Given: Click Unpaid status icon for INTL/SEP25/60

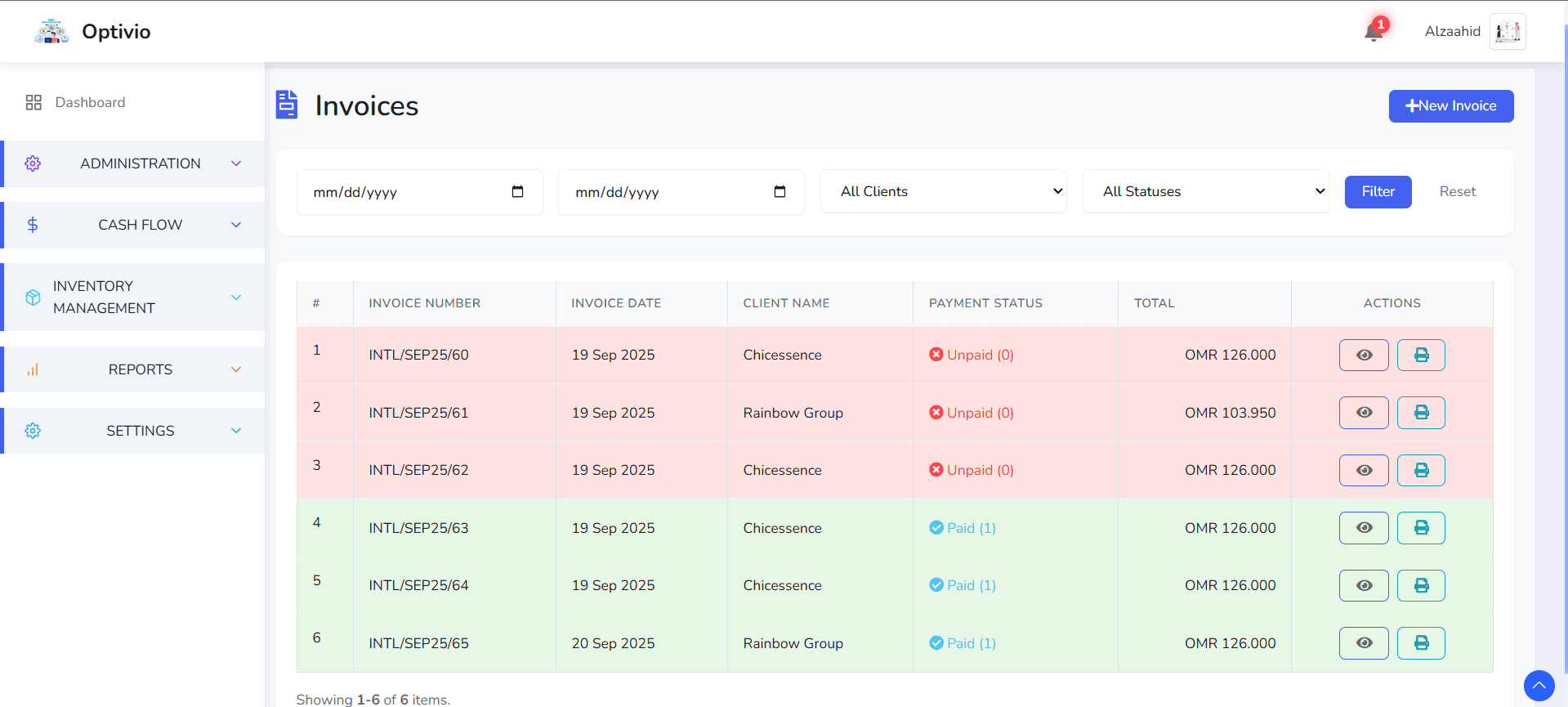Looking at the screenshot, I should (x=936, y=354).
